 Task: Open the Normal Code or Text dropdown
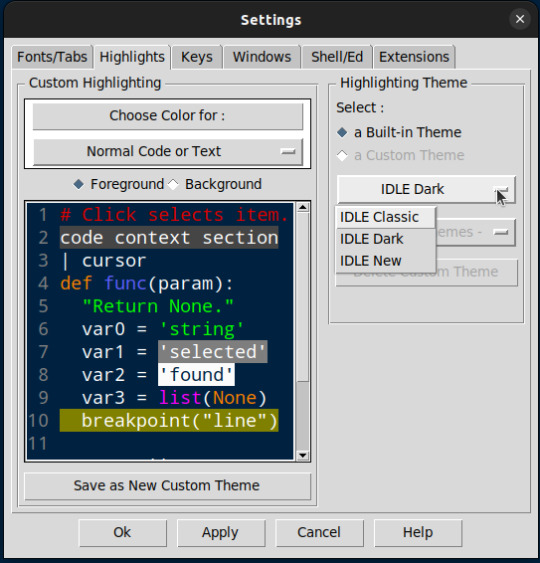click(x=168, y=151)
